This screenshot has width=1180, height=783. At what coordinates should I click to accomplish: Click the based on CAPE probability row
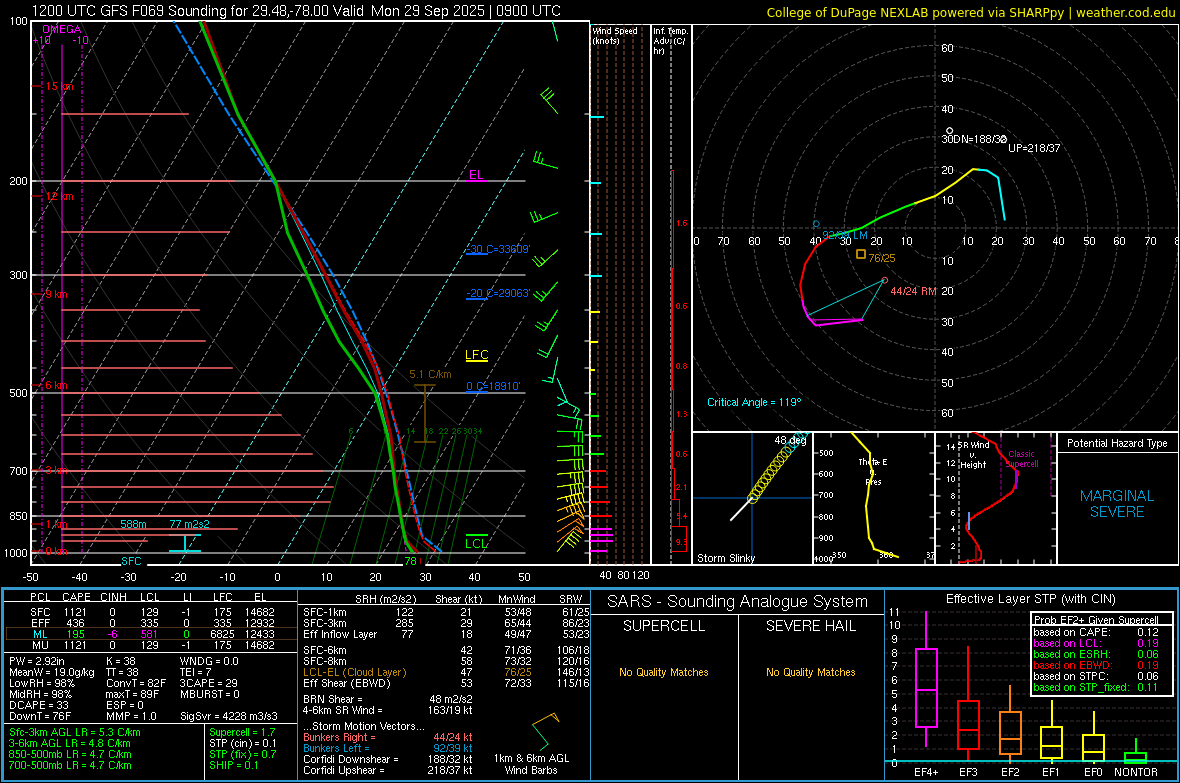(x=1096, y=632)
